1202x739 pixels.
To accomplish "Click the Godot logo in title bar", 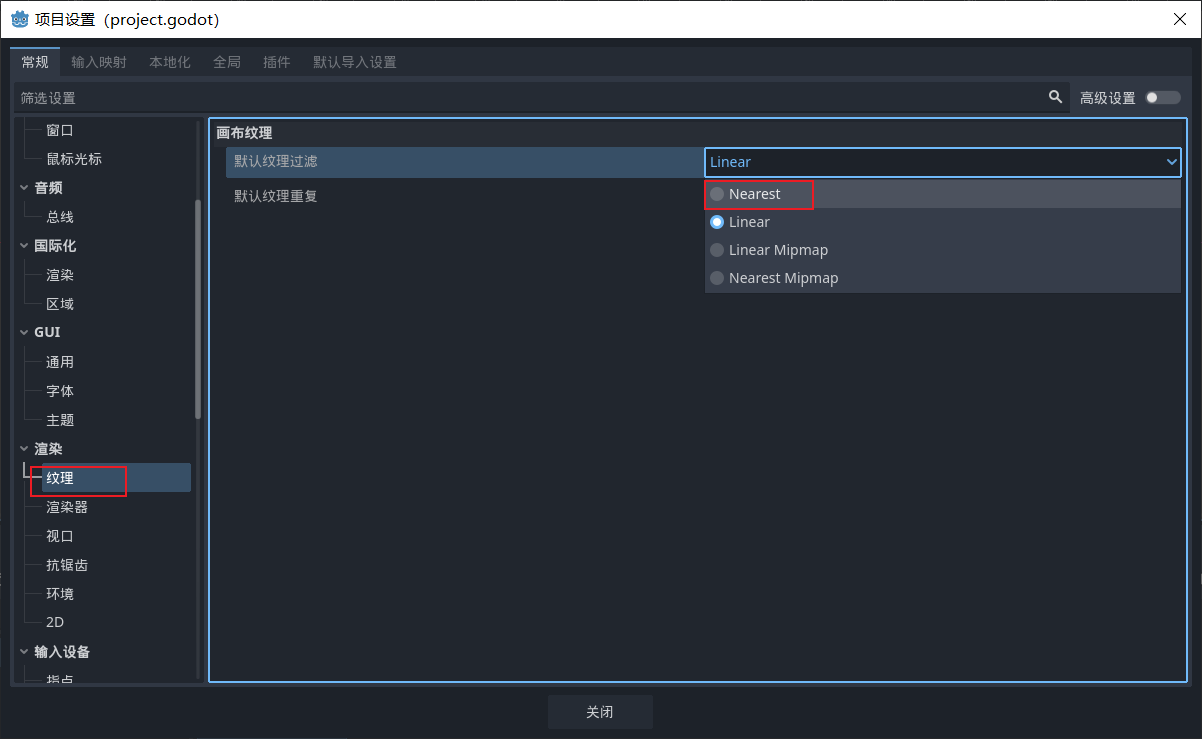I will 19,19.
